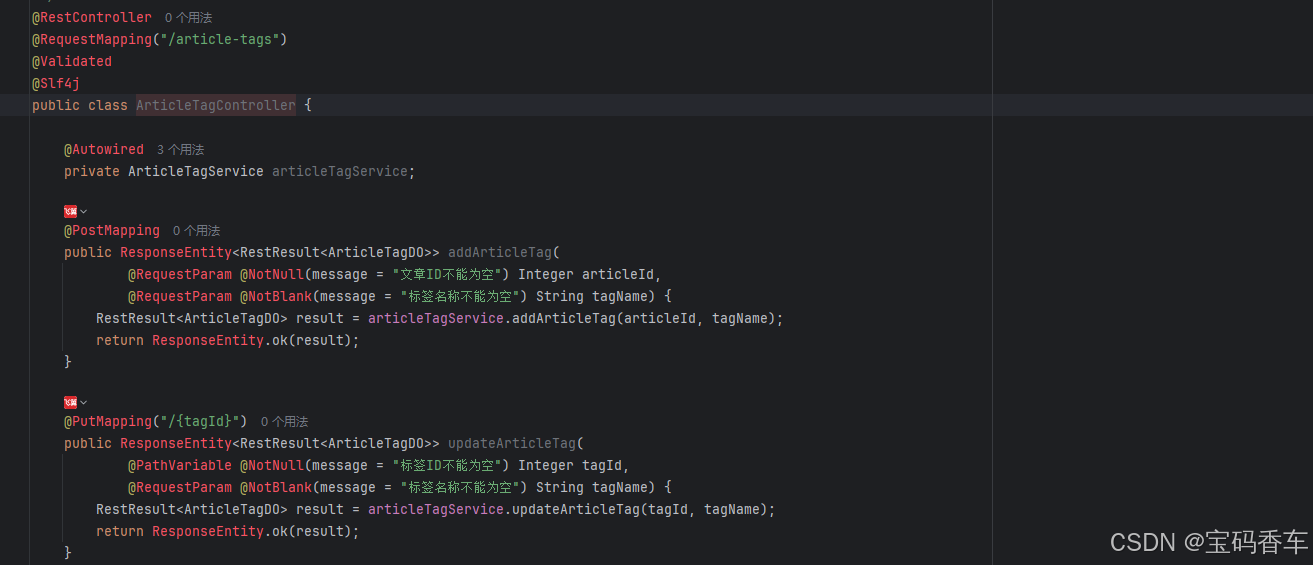This screenshot has width=1313, height=565.
Task: Click the @Autowired annotation
Action: pos(104,149)
